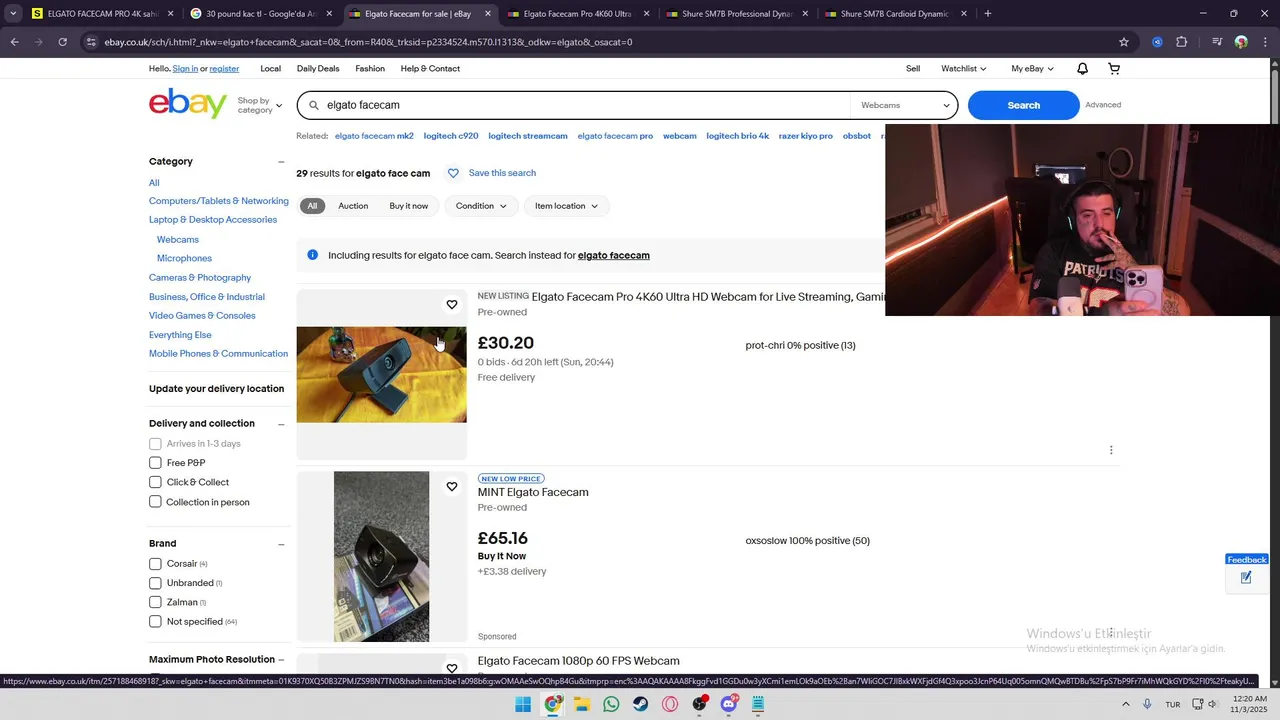Open the My eBay dropdown
Image resolution: width=1280 pixels, height=720 pixels.
[x=1032, y=69]
